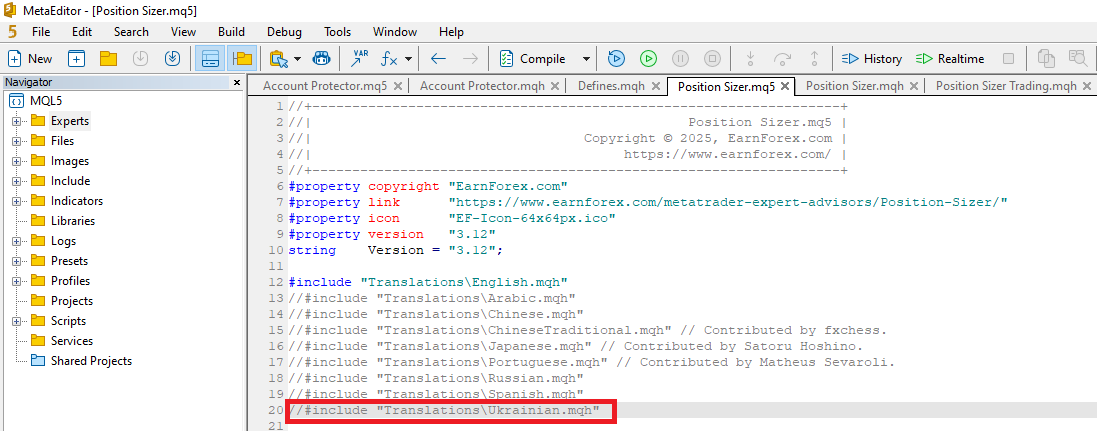The width and height of the screenshot is (1097, 431).
Task: Open the Help menu
Action: 451,31
